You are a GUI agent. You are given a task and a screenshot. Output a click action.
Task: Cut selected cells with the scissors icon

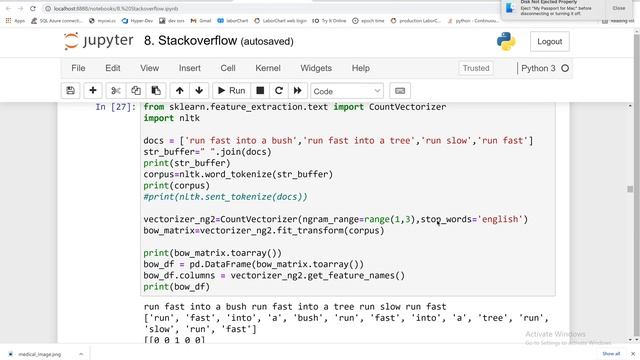point(116,91)
